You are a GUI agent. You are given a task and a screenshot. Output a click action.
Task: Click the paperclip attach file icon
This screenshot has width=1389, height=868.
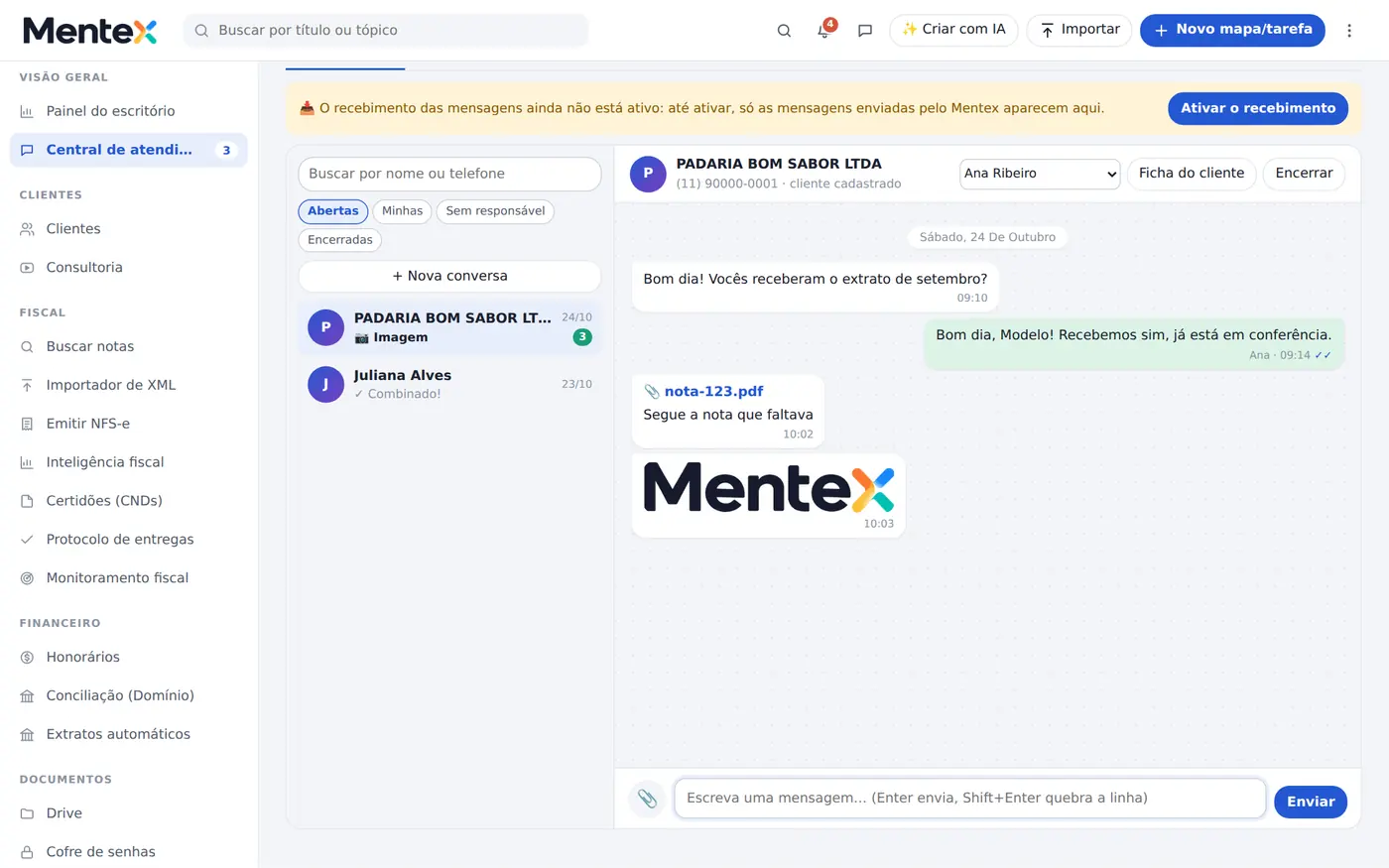click(x=647, y=799)
